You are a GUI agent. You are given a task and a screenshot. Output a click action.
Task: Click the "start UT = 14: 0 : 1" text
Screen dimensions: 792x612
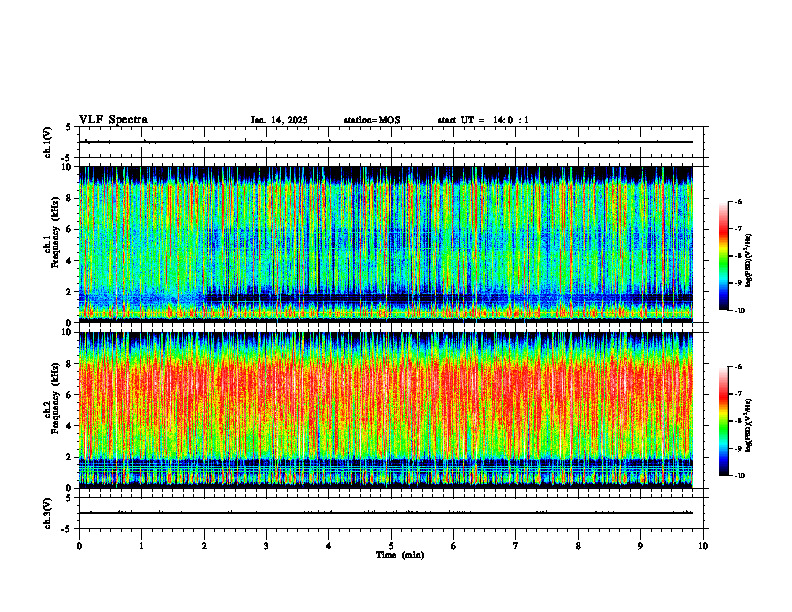pos(483,120)
